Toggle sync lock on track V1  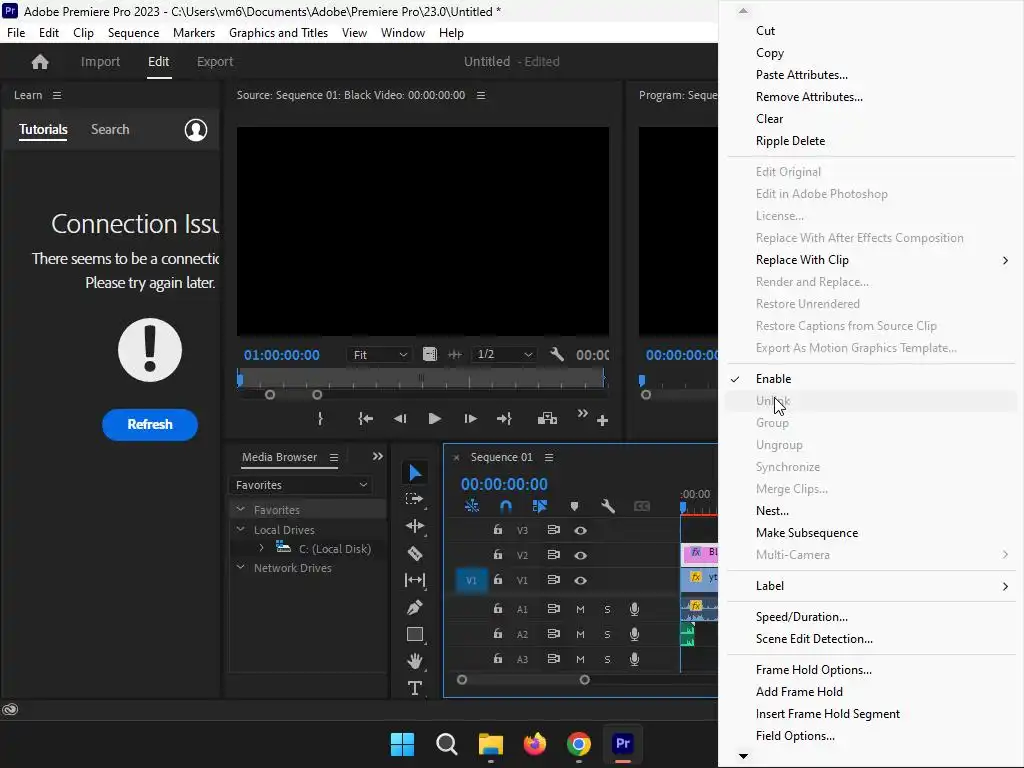553,580
